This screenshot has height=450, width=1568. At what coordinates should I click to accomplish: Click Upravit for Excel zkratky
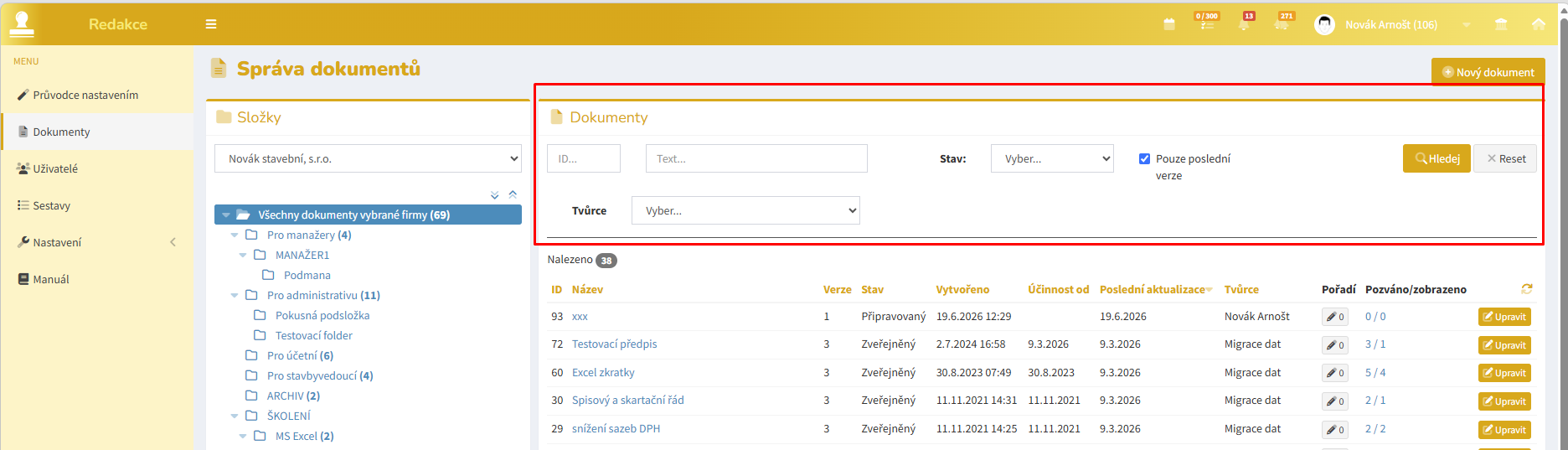tap(1504, 373)
